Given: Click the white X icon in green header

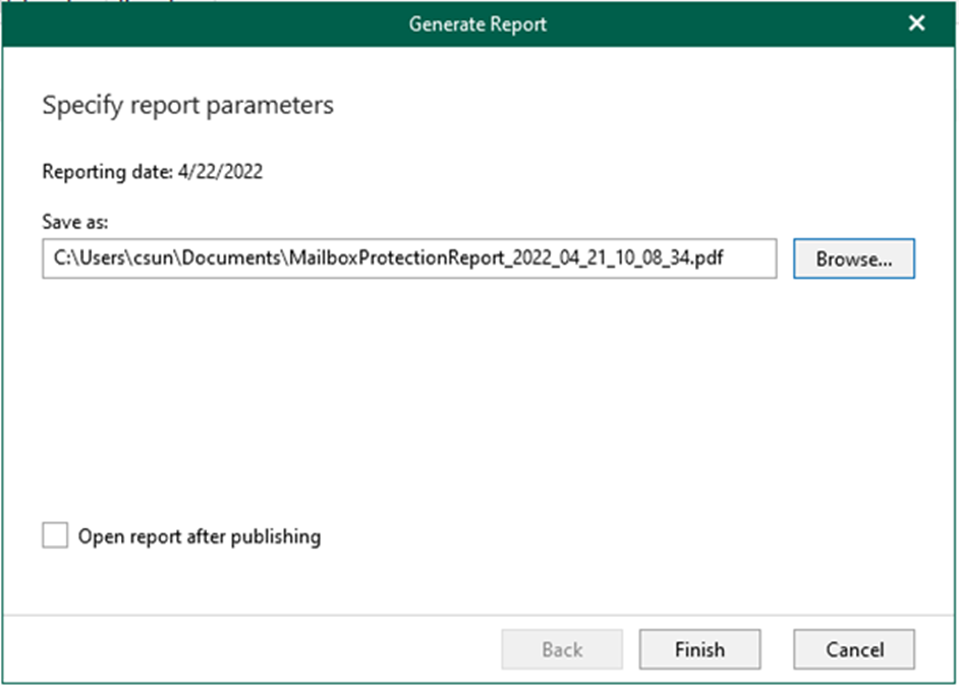Looking at the screenshot, I should [x=916, y=23].
